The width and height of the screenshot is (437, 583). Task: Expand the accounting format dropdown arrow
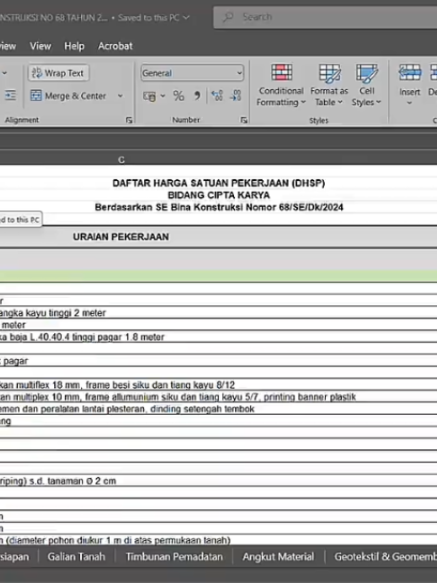(x=163, y=96)
